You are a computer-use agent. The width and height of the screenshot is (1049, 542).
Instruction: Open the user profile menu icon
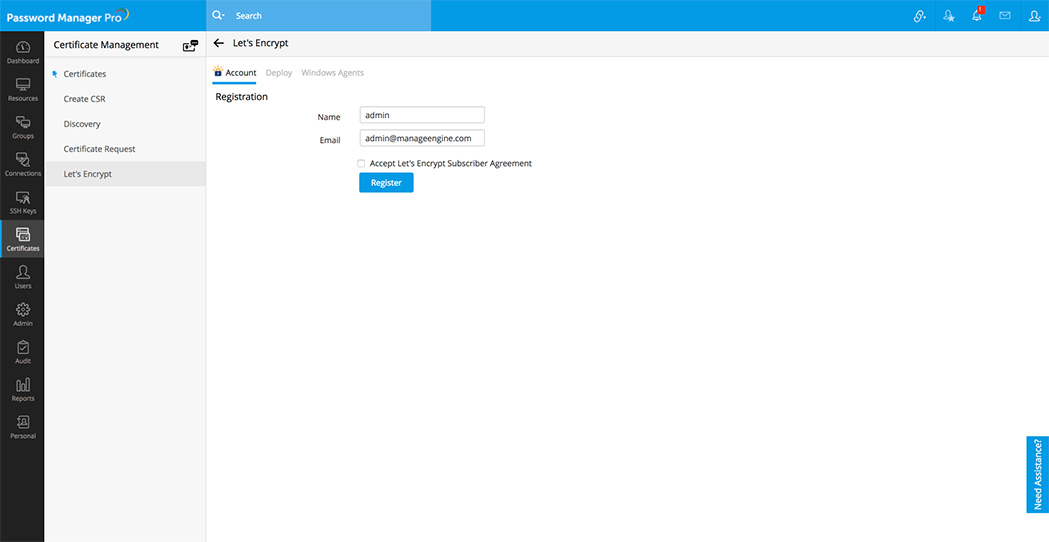tap(1034, 16)
